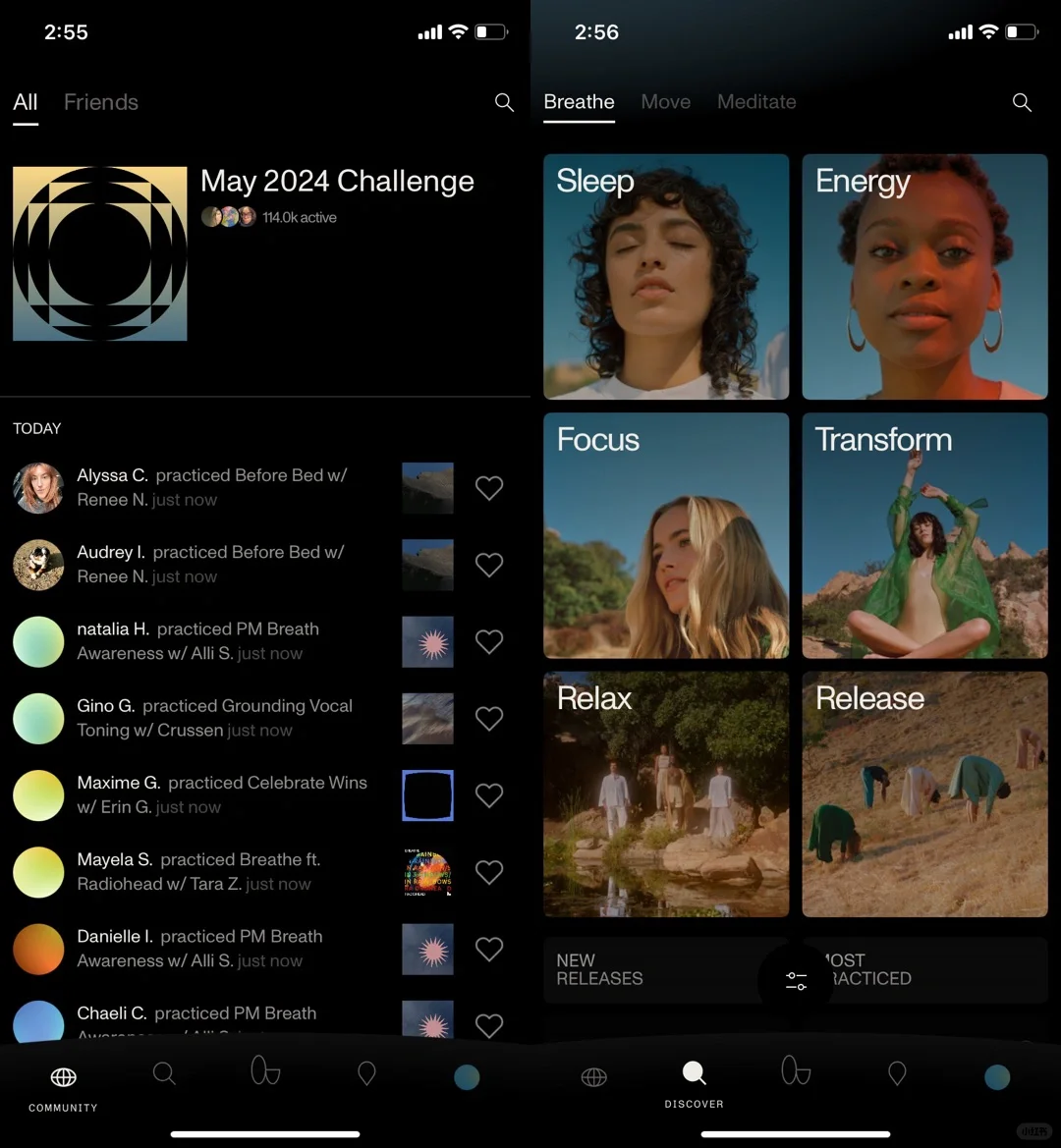
Task: View Chaeli C.'s blue avatar
Action: pyautogui.click(x=39, y=1020)
